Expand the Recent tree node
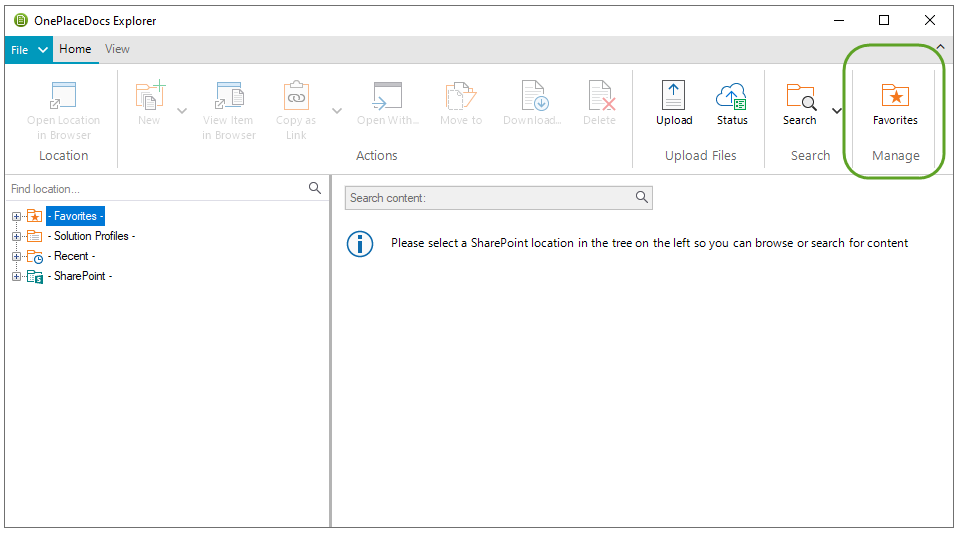959x539 pixels. point(17,256)
